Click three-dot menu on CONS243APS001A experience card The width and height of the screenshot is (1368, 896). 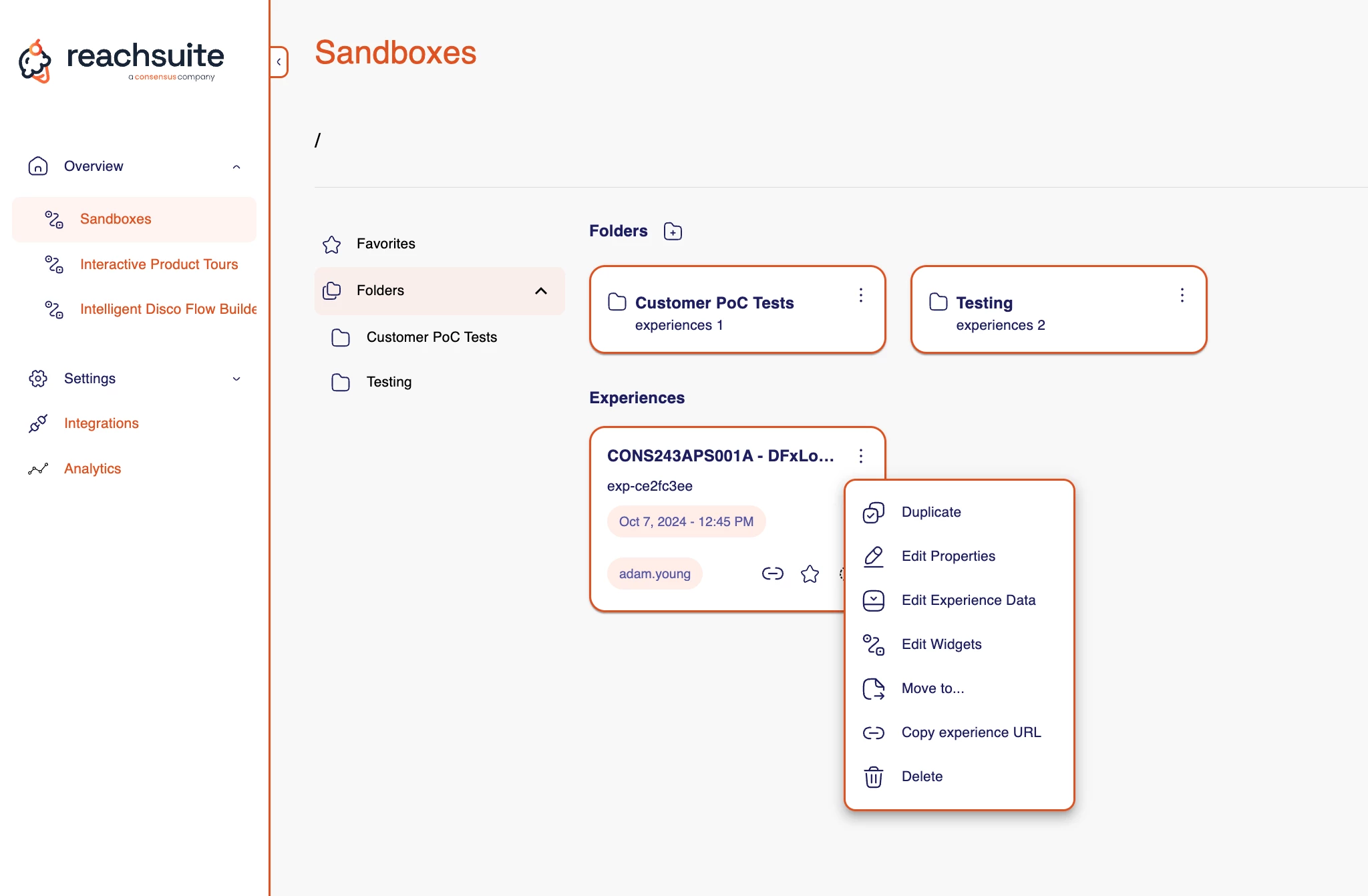tap(861, 456)
